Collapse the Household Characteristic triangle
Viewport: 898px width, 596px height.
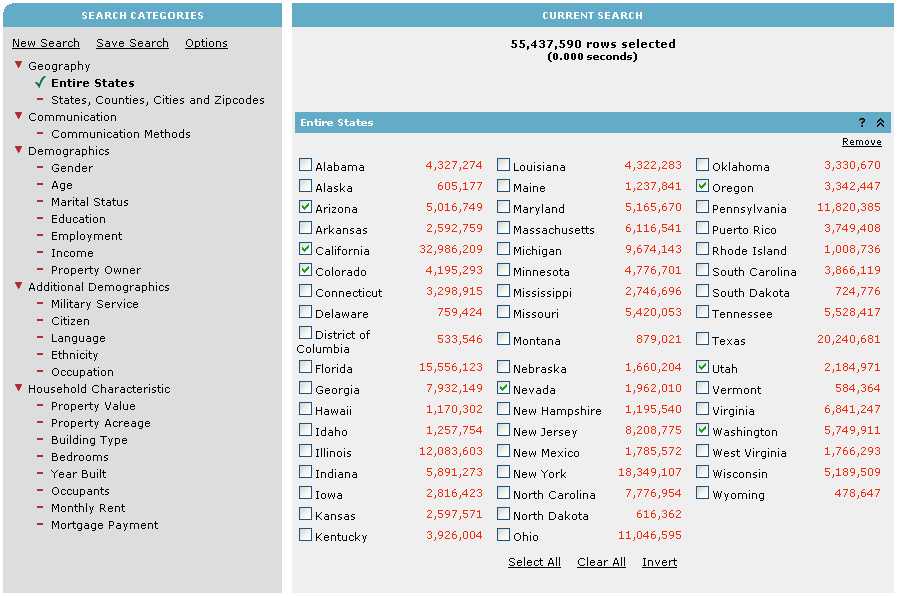[x=18, y=389]
